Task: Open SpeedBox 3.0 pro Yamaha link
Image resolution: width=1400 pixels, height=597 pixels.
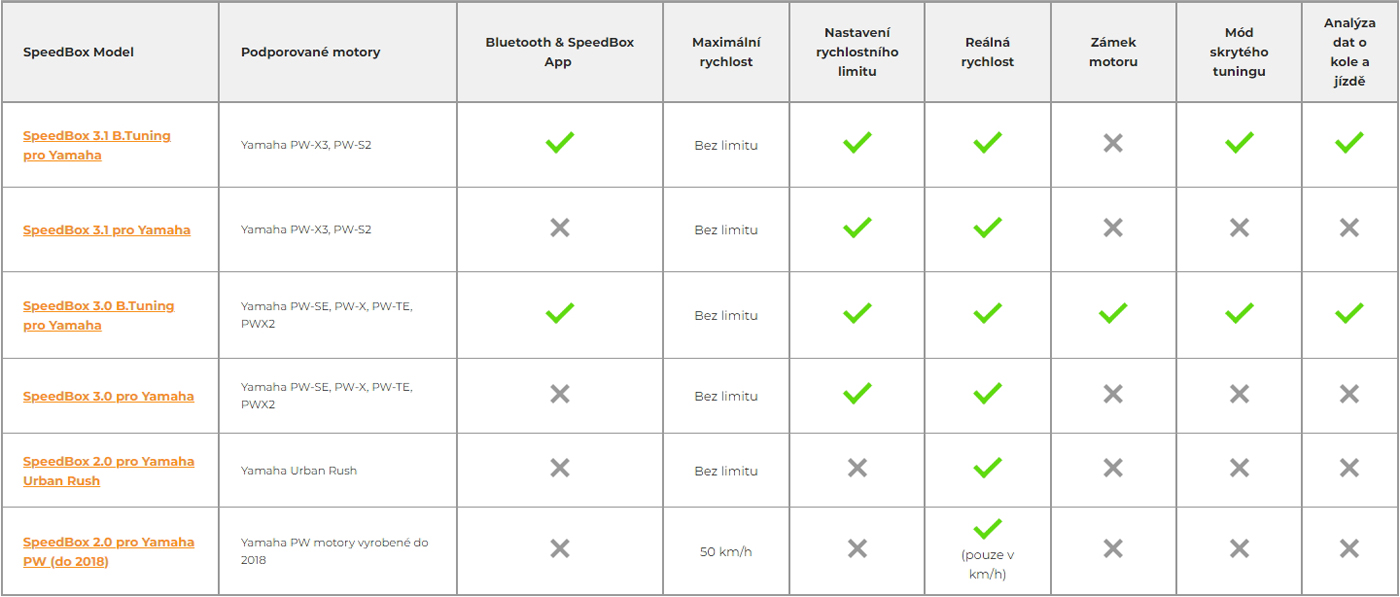Action: 108,396
